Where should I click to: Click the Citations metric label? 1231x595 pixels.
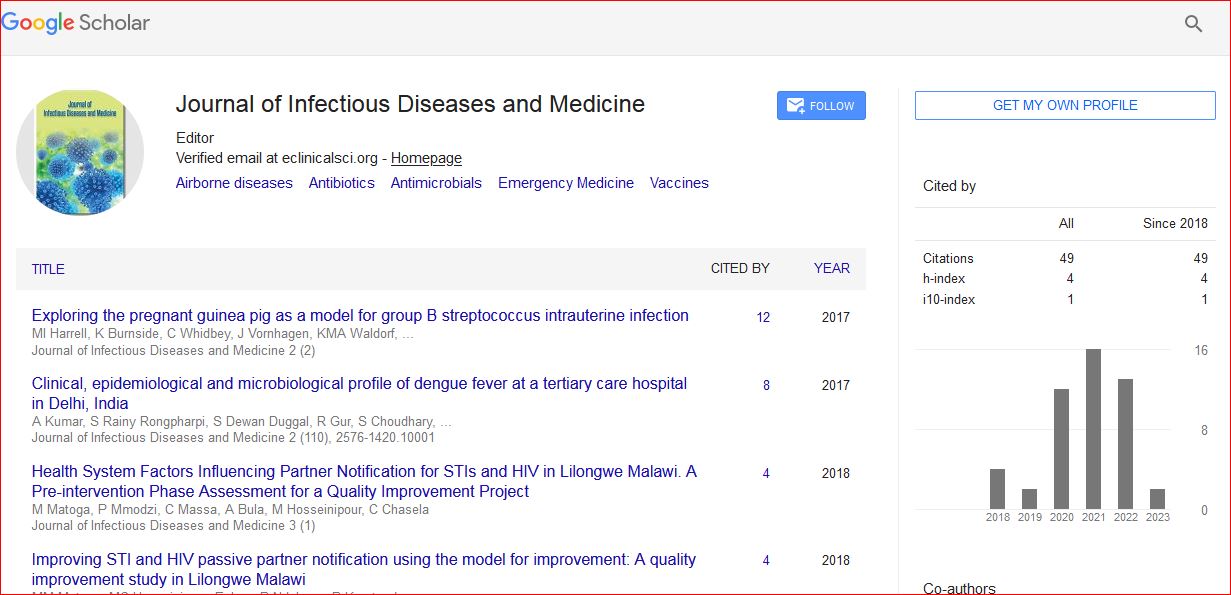click(x=948, y=258)
